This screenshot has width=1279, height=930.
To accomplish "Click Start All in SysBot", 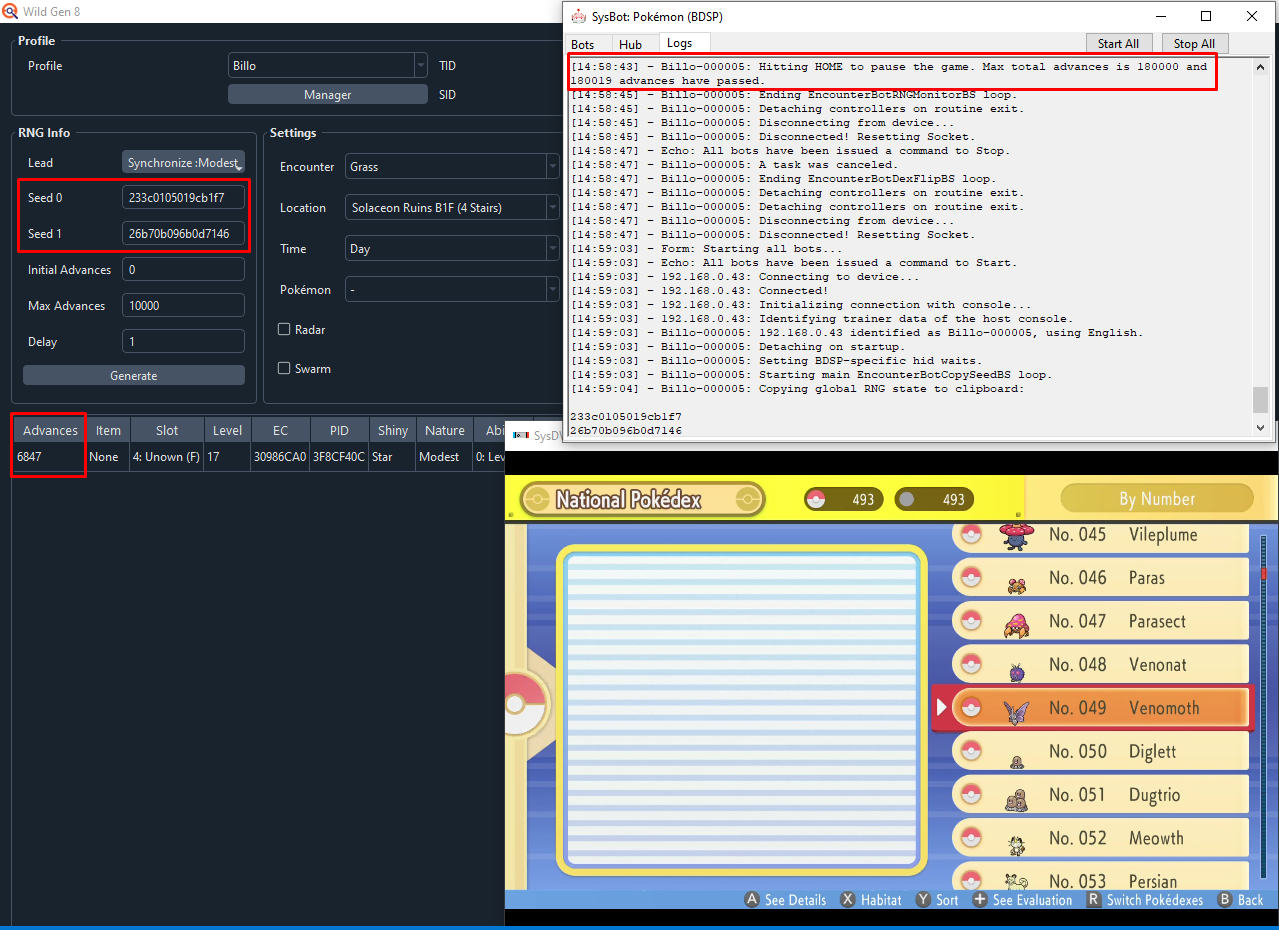I will [x=1118, y=44].
